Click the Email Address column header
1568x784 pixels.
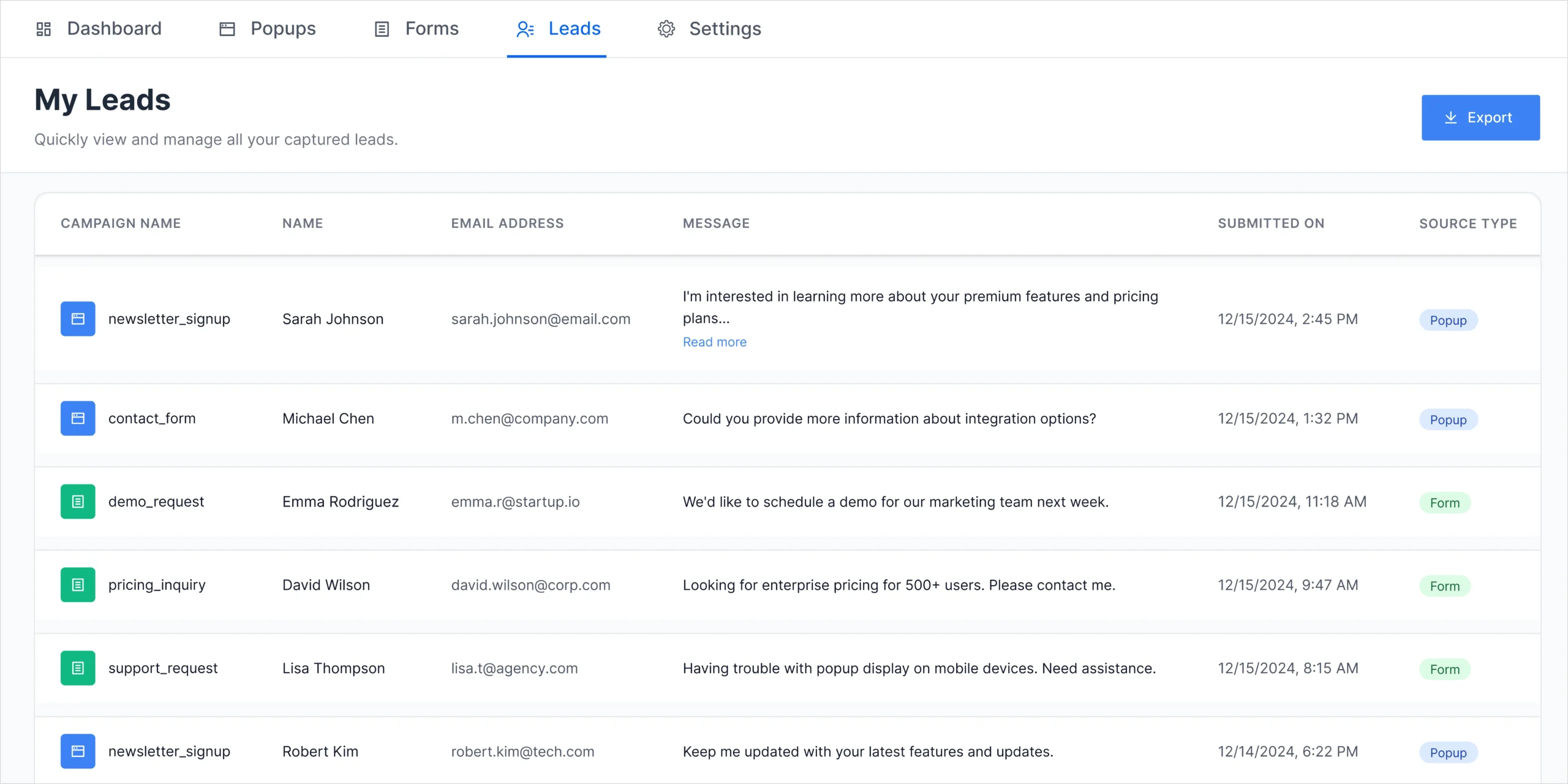(x=507, y=224)
